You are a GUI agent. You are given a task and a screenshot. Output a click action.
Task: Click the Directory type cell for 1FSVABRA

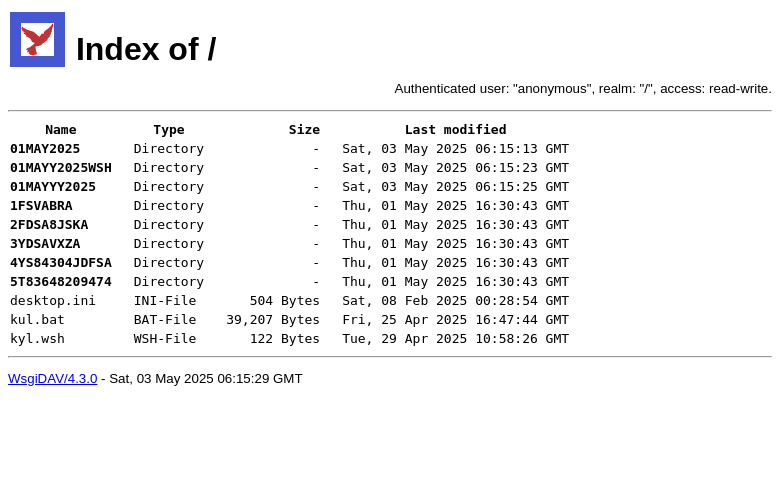169,205
